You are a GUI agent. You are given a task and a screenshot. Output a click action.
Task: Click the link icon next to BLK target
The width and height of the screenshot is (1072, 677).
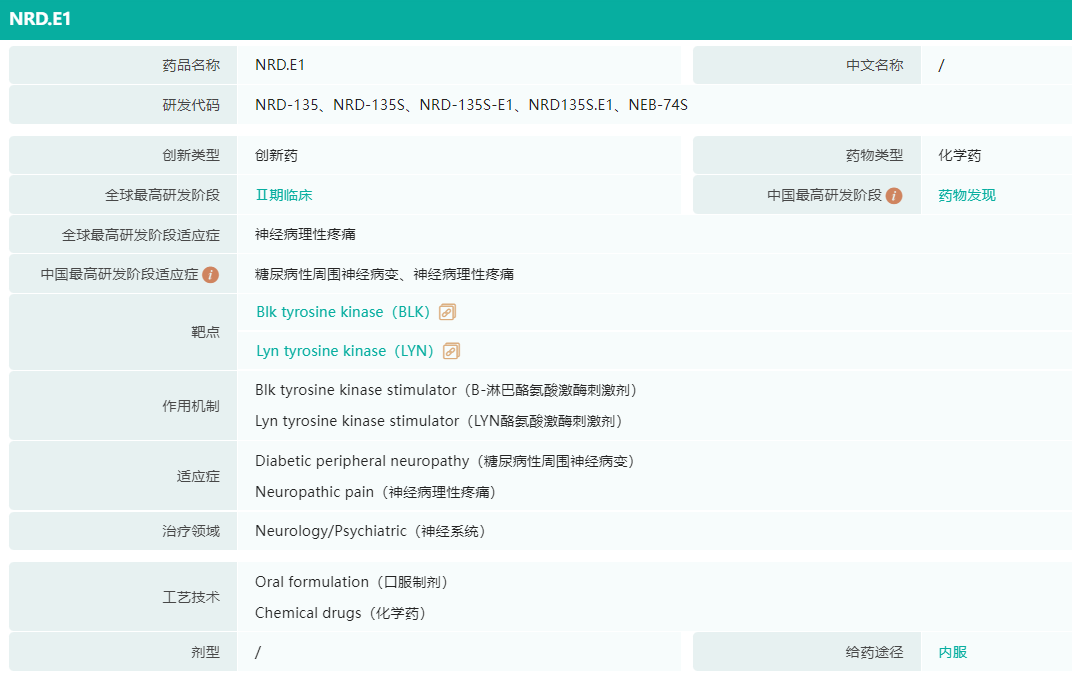(447, 312)
